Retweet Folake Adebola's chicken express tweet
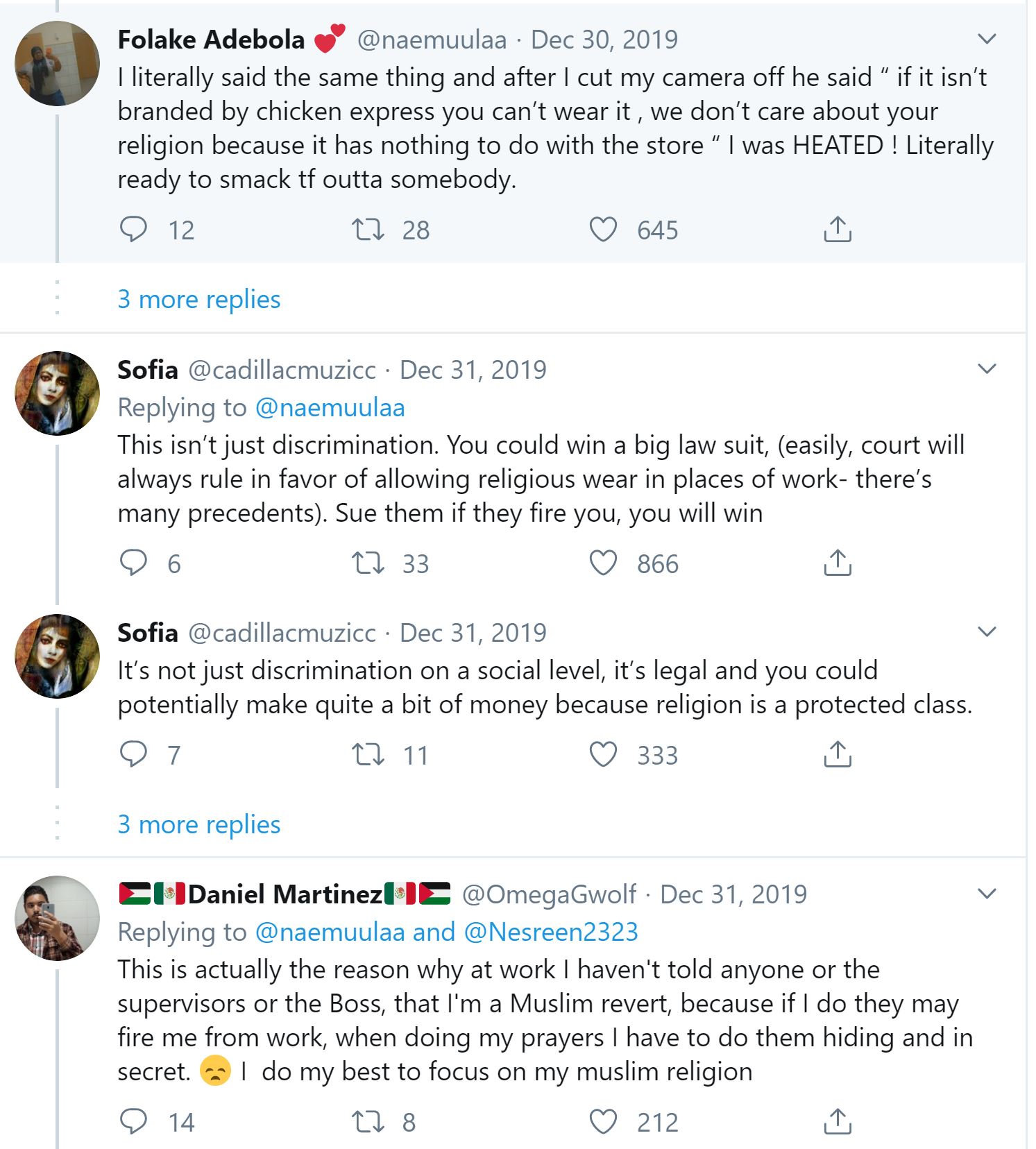 368,230
